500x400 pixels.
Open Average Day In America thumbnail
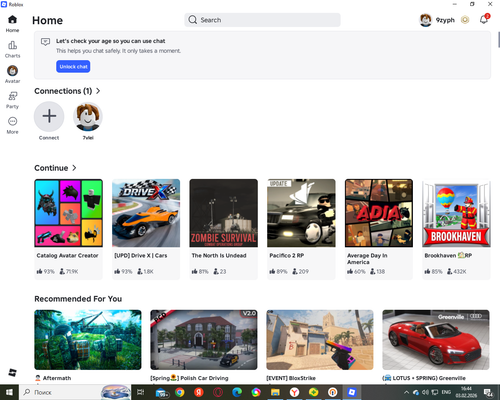[x=379, y=213]
